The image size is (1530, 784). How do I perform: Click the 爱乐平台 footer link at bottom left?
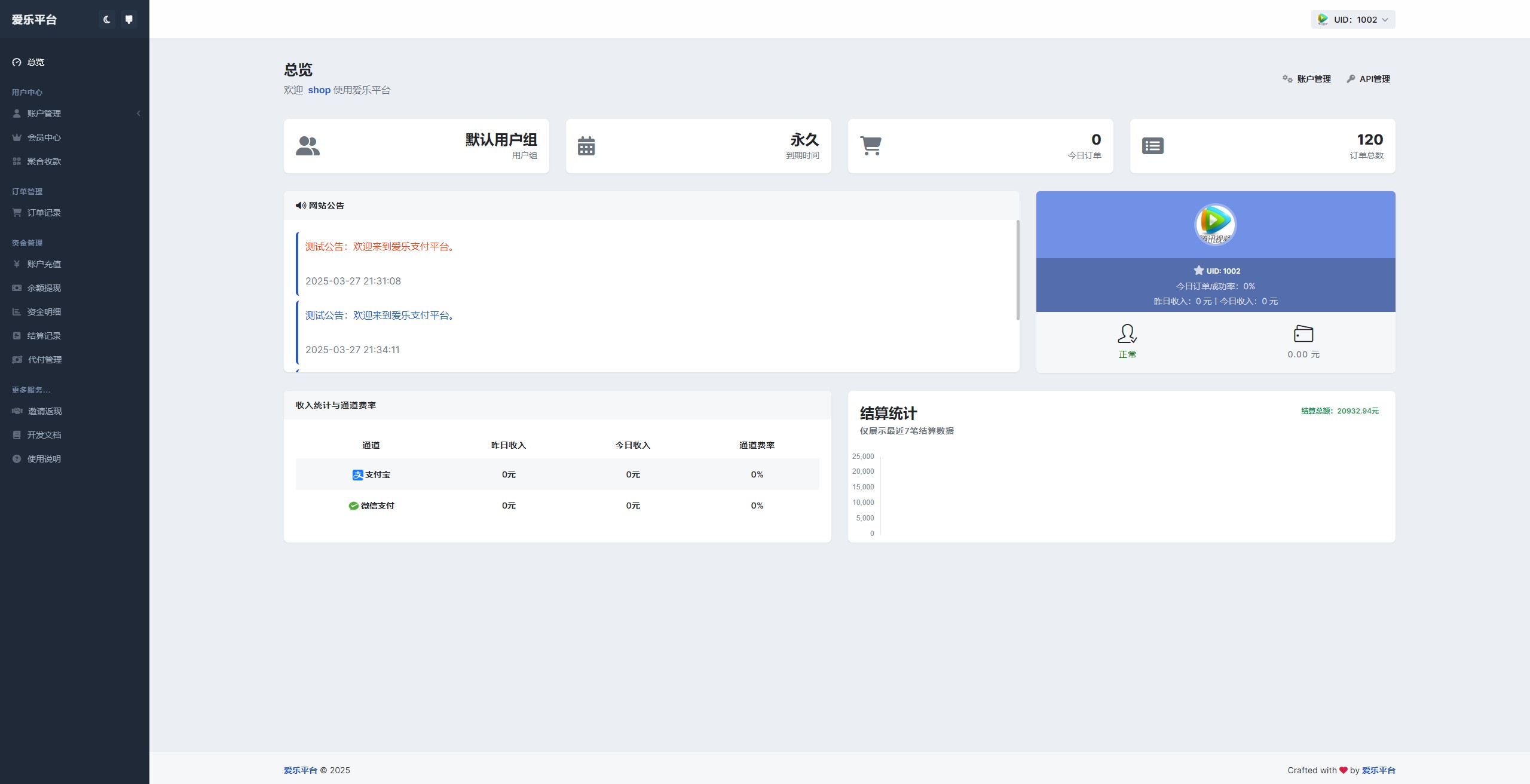(x=300, y=770)
